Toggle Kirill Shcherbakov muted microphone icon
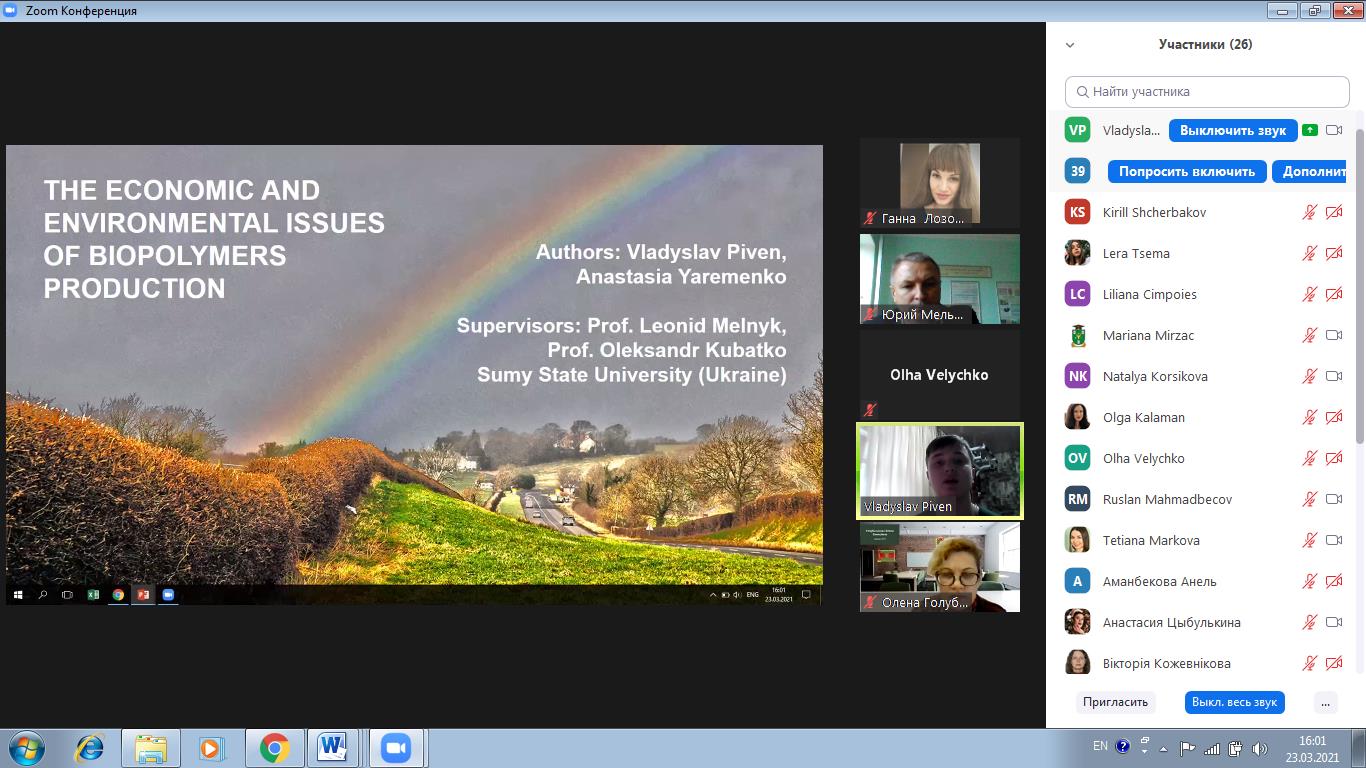Viewport: 1366px width, 768px height. pos(1309,212)
